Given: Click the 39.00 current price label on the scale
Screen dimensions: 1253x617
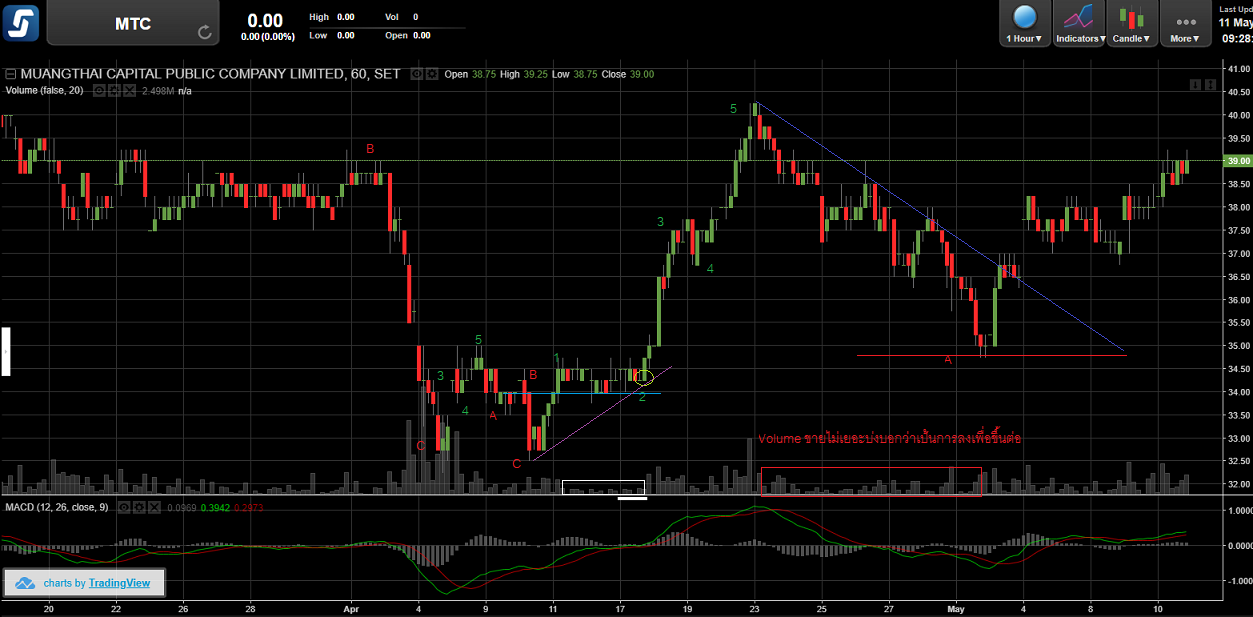Looking at the screenshot, I should pos(1237,161).
